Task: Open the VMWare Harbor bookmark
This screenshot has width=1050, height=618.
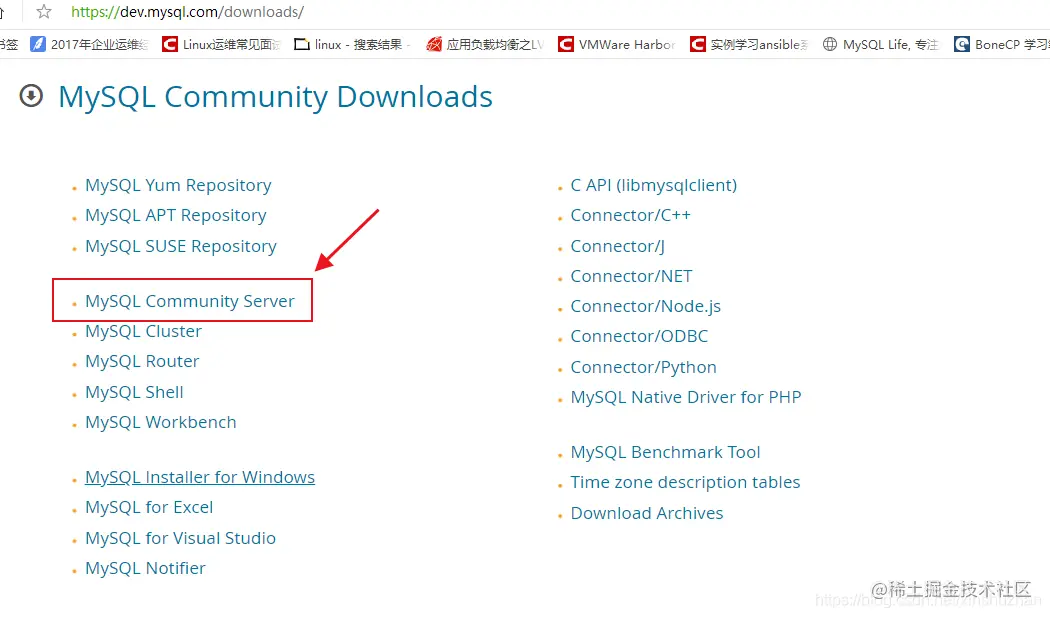Action: 617,44
